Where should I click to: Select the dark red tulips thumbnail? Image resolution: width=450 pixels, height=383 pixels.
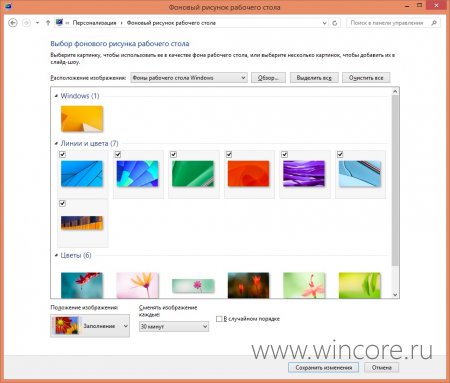pyautogui.click(x=249, y=285)
